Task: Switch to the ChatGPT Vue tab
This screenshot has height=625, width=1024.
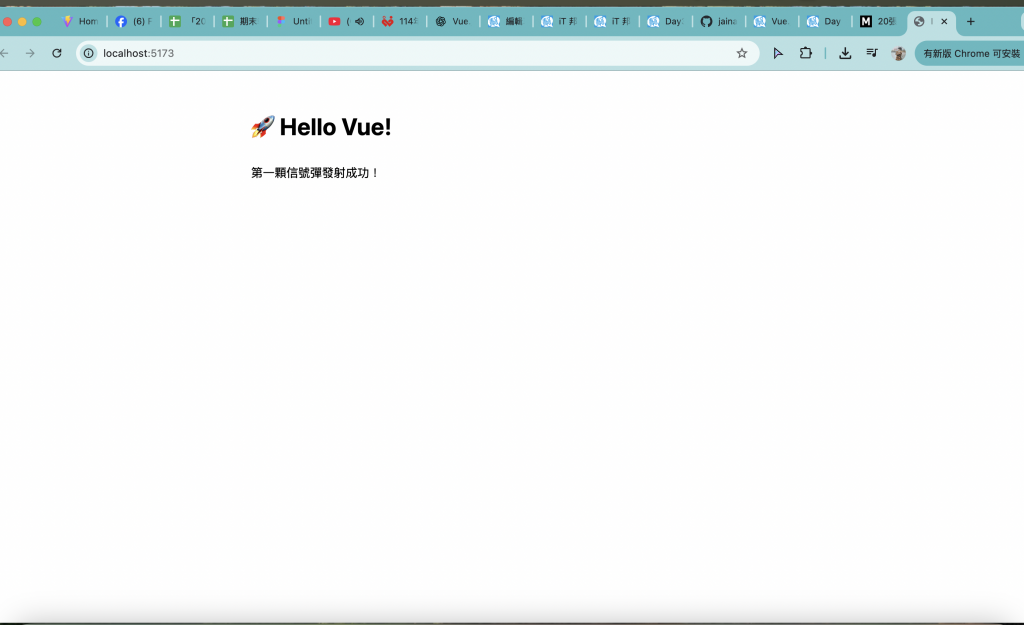Action: pos(453,22)
